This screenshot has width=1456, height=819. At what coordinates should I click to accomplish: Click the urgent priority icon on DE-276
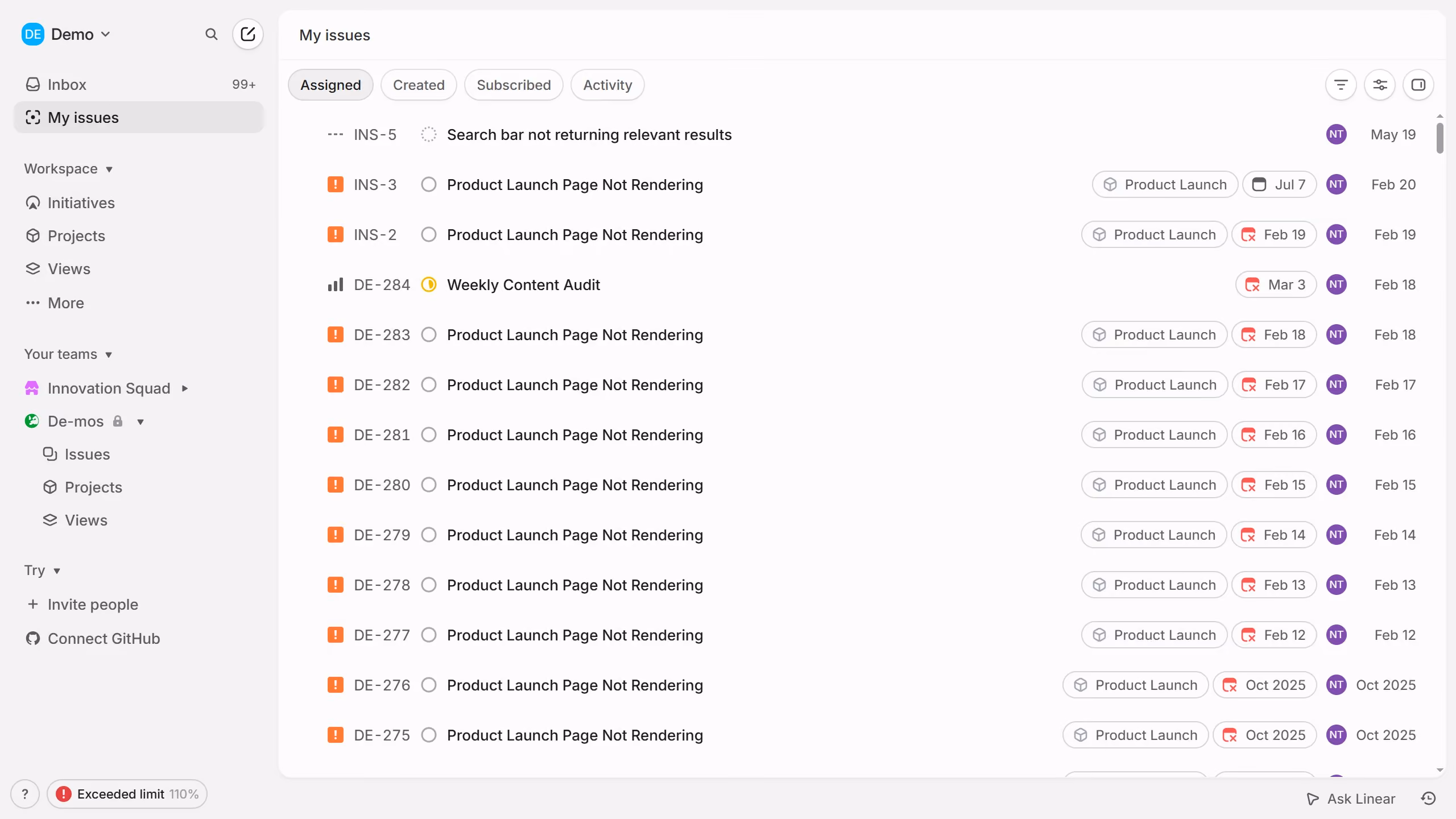336,685
